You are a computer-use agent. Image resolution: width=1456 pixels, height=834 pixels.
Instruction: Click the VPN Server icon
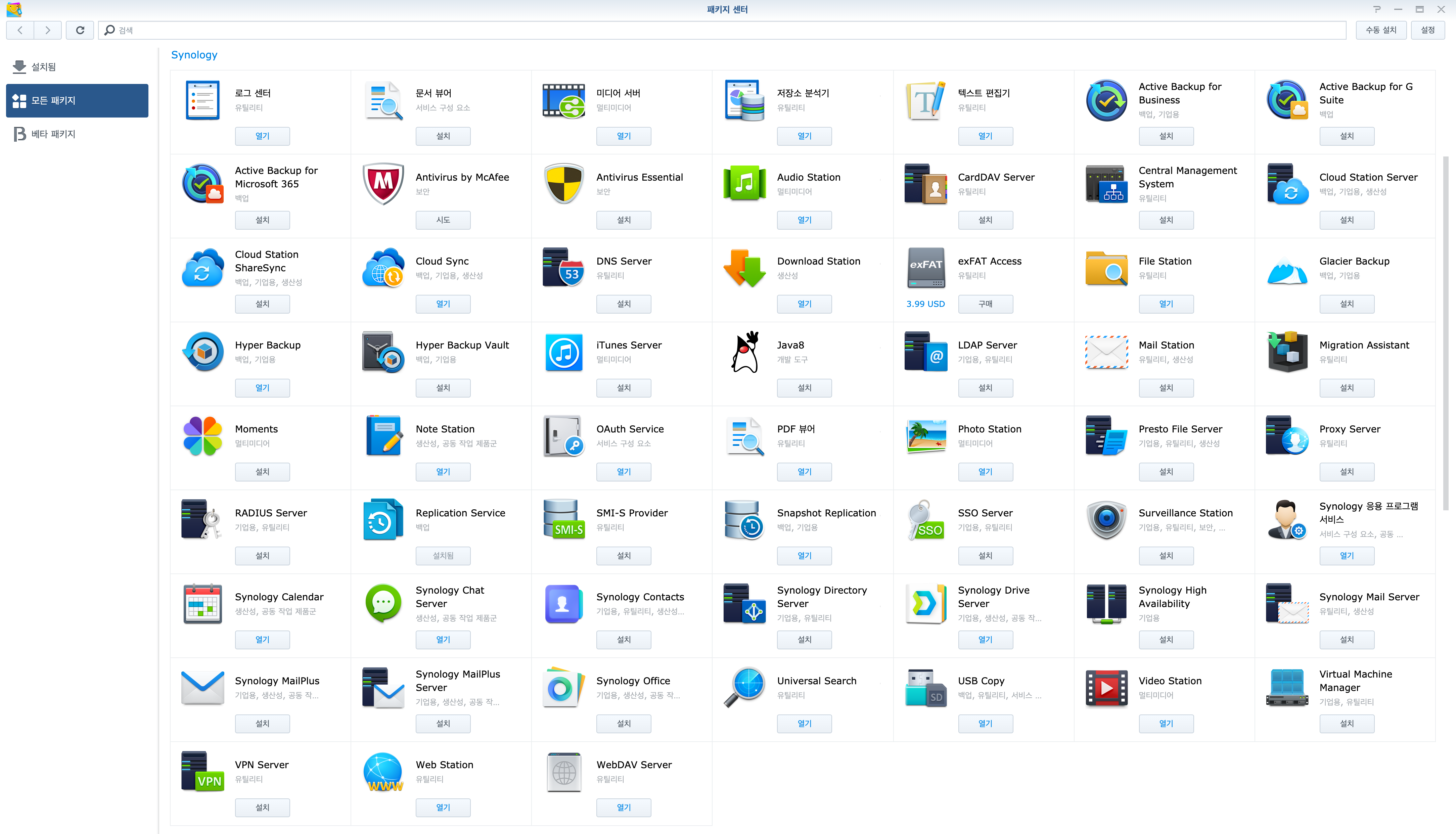202,771
